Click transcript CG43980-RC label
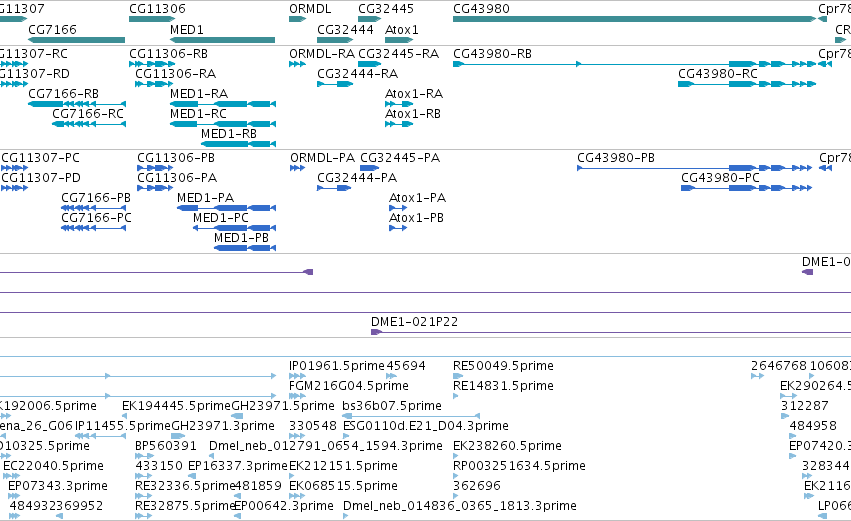The width and height of the screenshot is (851, 521). pos(717,74)
